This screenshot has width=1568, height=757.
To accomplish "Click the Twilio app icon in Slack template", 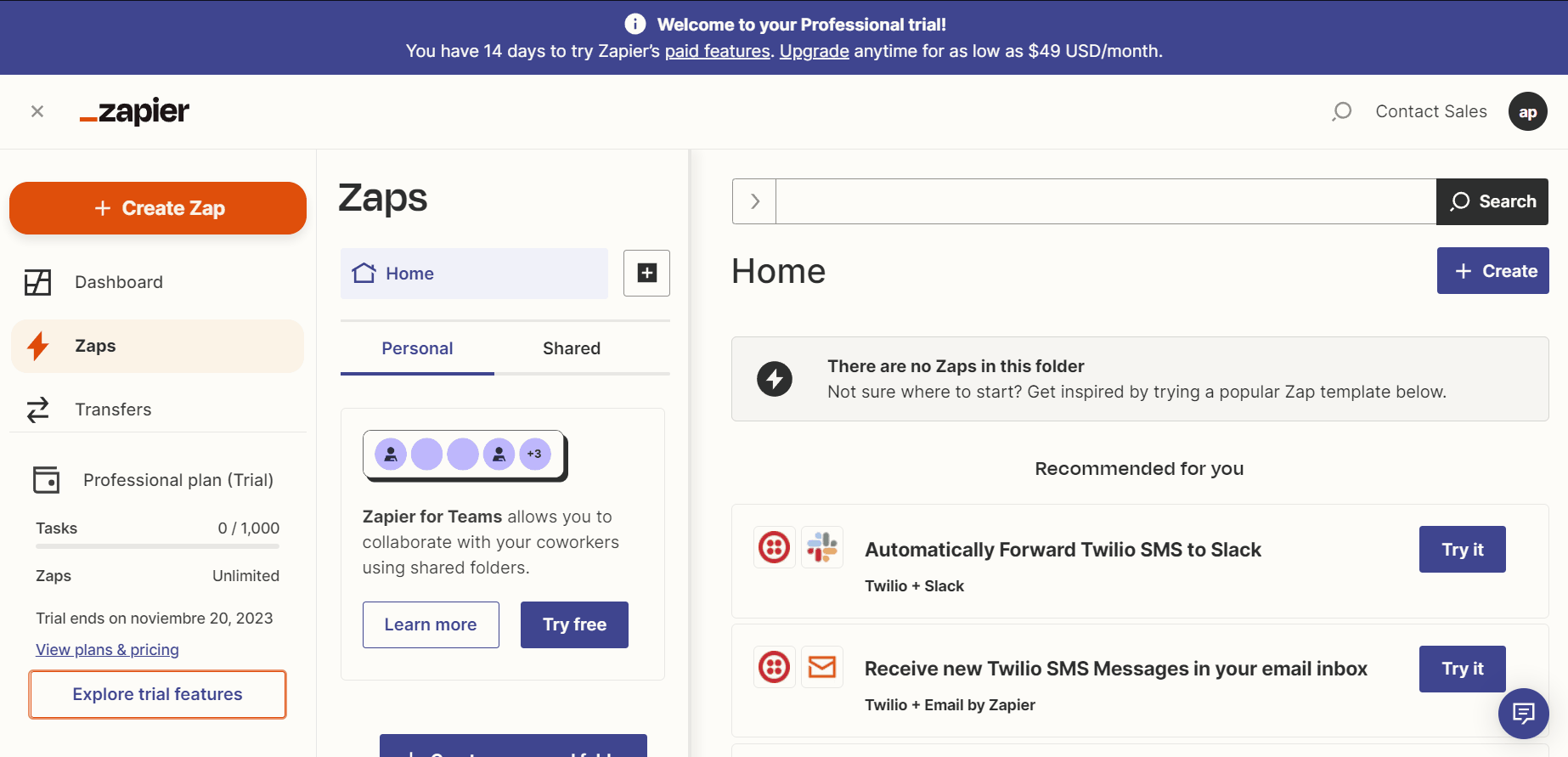I will click(774, 547).
